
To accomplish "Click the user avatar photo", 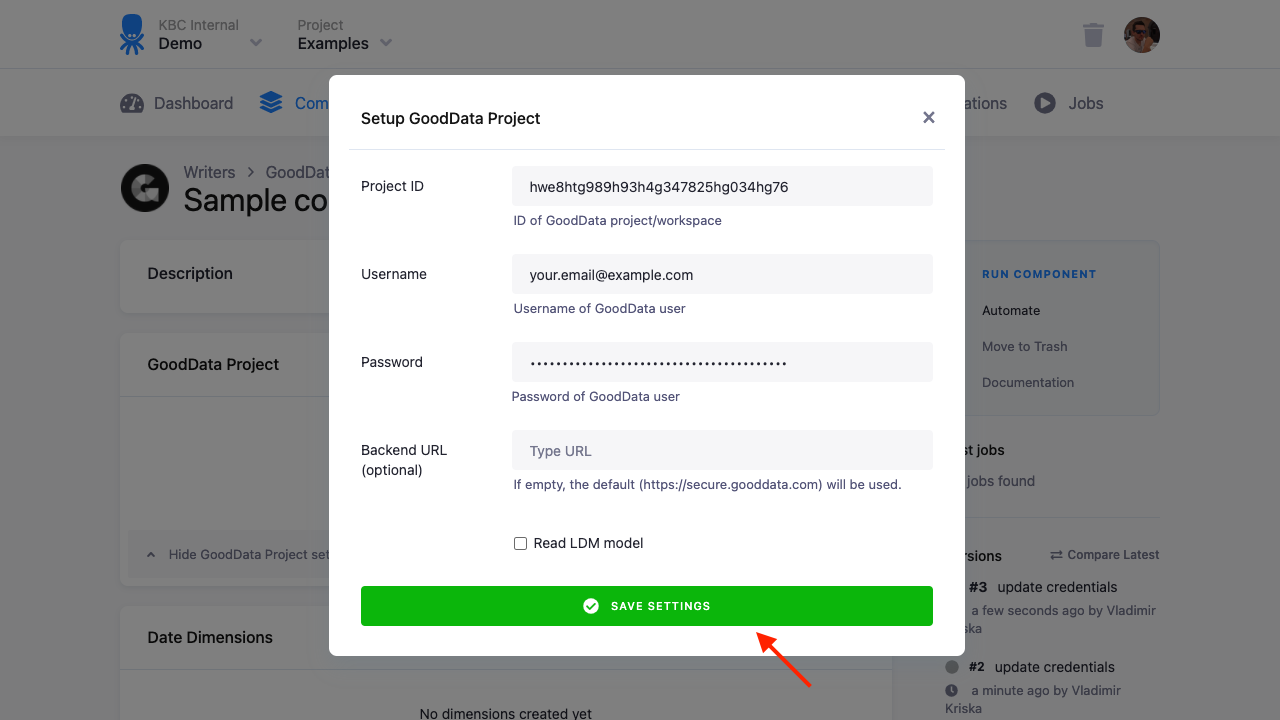I will 1142,35.
